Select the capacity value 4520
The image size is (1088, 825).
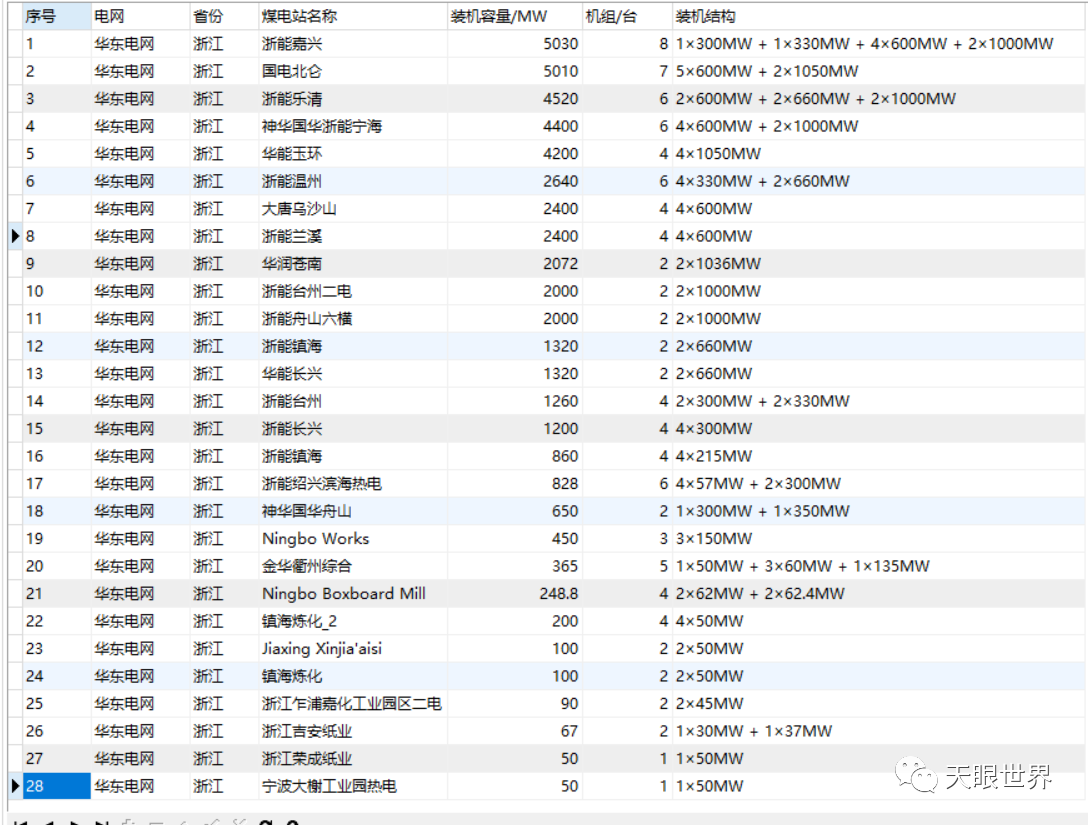point(514,99)
